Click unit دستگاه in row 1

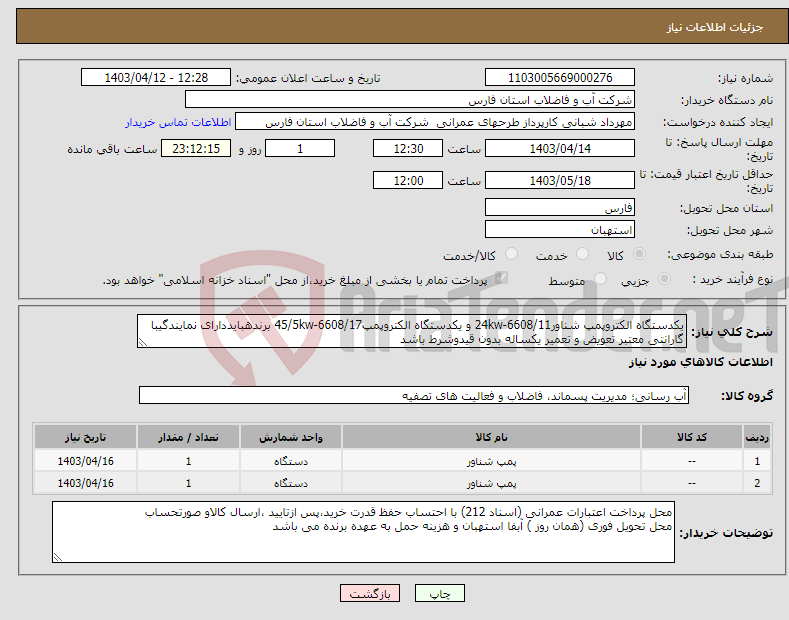point(291,461)
